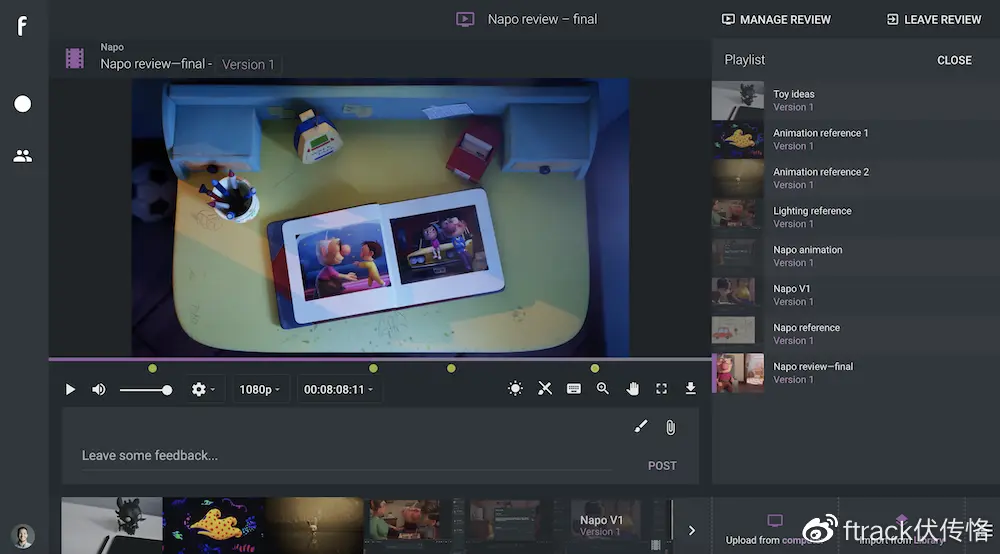
Task: Attach a file with paperclip icon
Action: [670, 427]
